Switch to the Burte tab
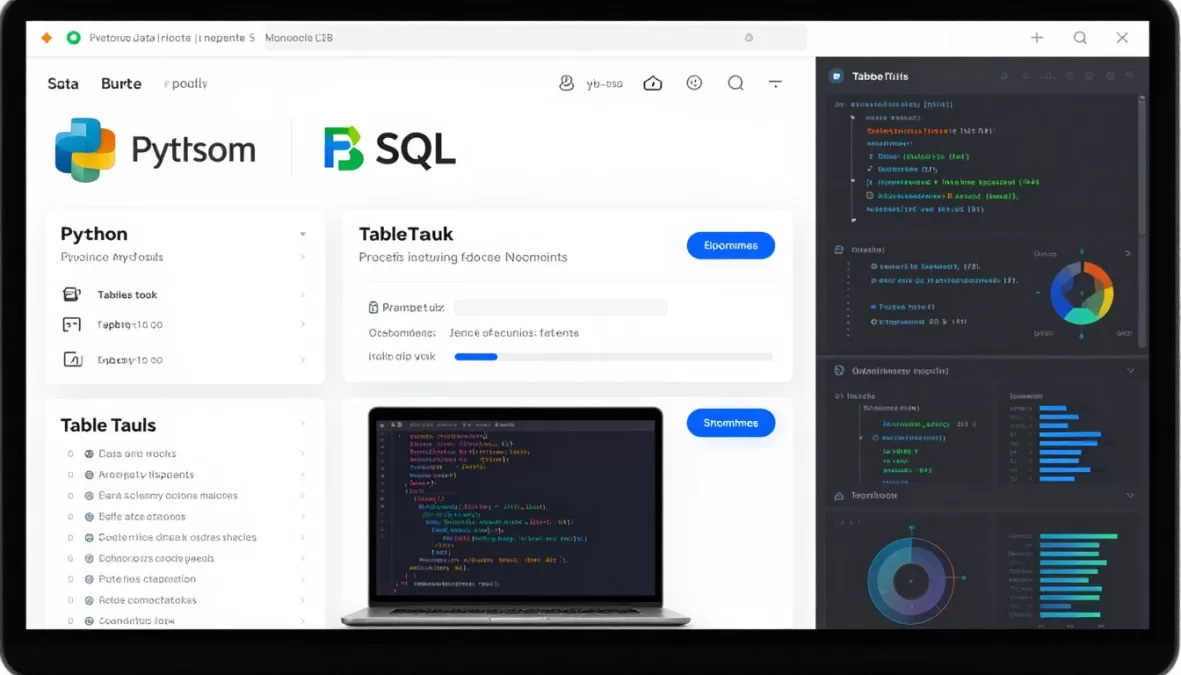Image resolution: width=1181 pixels, height=675 pixels. click(121, 84)
